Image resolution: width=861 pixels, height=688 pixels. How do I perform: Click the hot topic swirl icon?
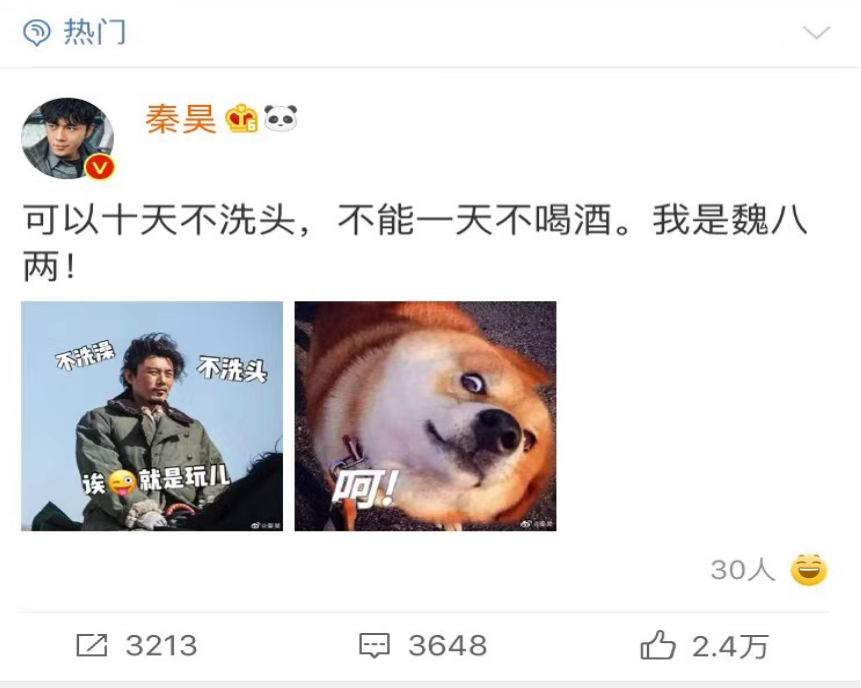(37, 32)
